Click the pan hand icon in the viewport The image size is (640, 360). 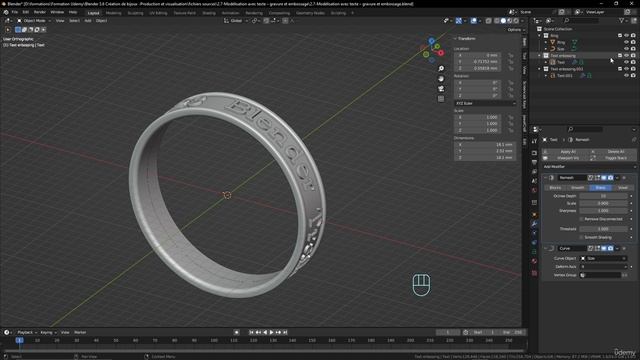tap(441, 79)
